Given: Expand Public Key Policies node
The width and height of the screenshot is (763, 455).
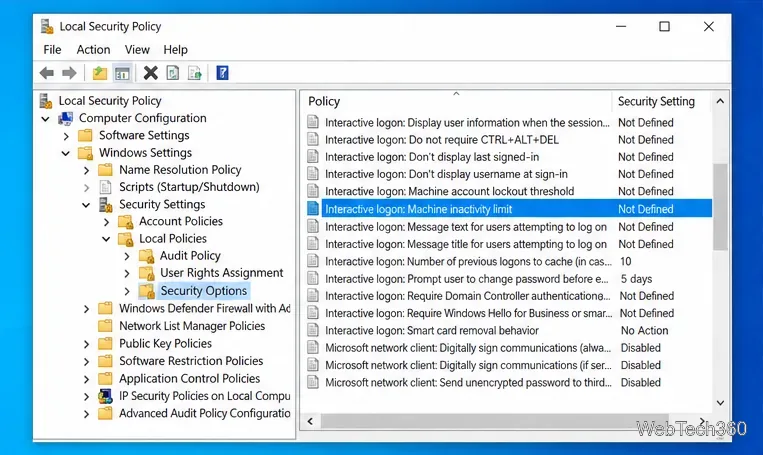Looking at the screenshot, I should (86, 344).
